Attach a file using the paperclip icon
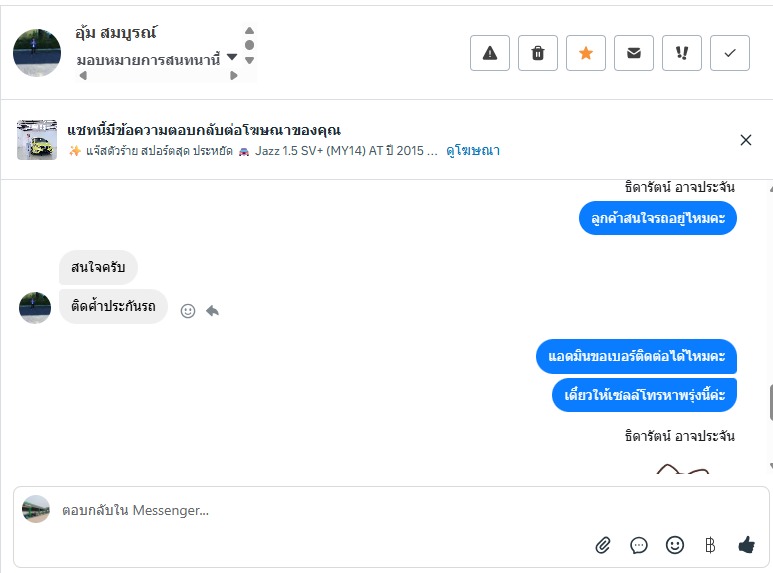Screen dimensions: 773x573 [x=603, y=545]
